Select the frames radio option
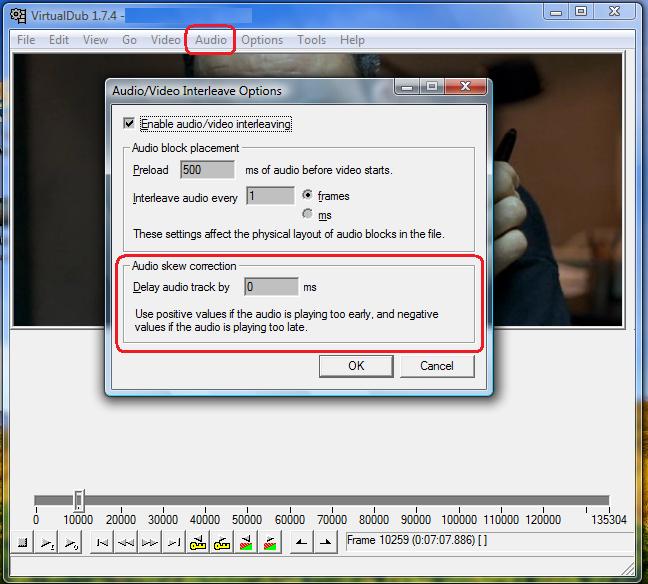This screenshot has height=584, width=648. pos(307,194)
